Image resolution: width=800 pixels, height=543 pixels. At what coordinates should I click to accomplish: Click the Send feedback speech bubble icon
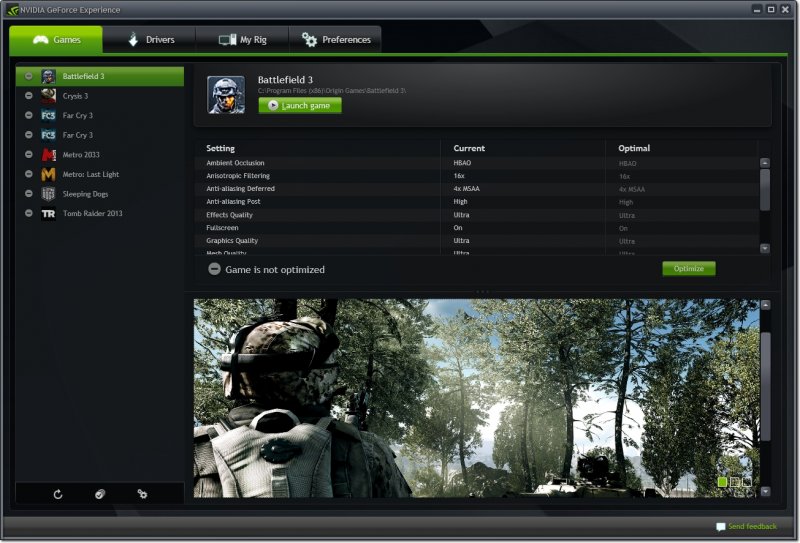(720, 527)
